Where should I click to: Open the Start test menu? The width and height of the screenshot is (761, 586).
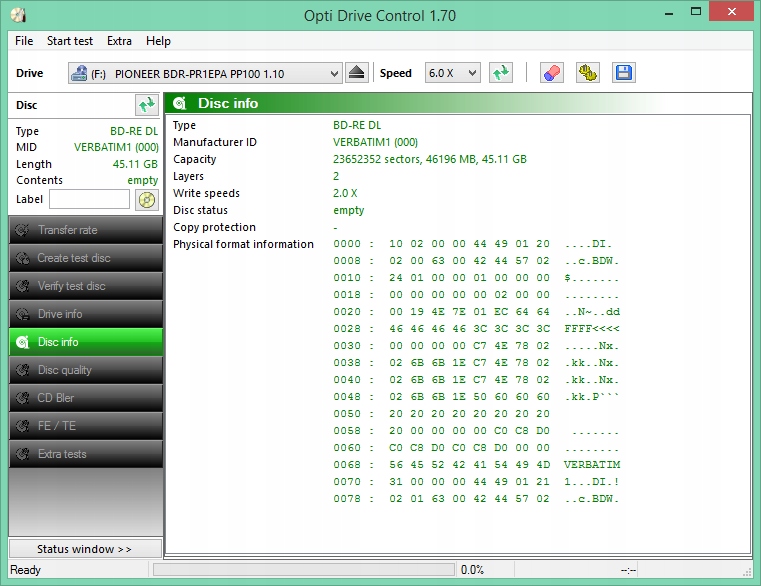pos(70,41)
